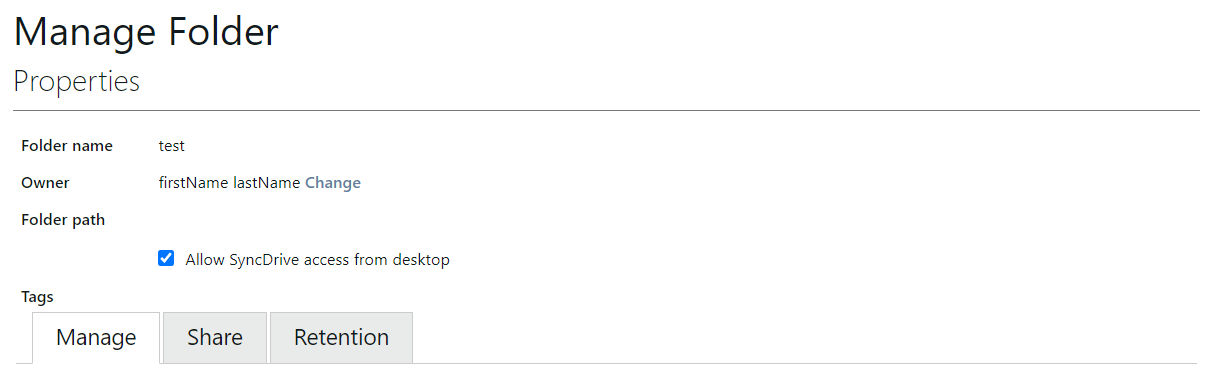This screenshot has height=372, width=1217.
Task: Switch to the Share tab
Action: pos(215,338)
